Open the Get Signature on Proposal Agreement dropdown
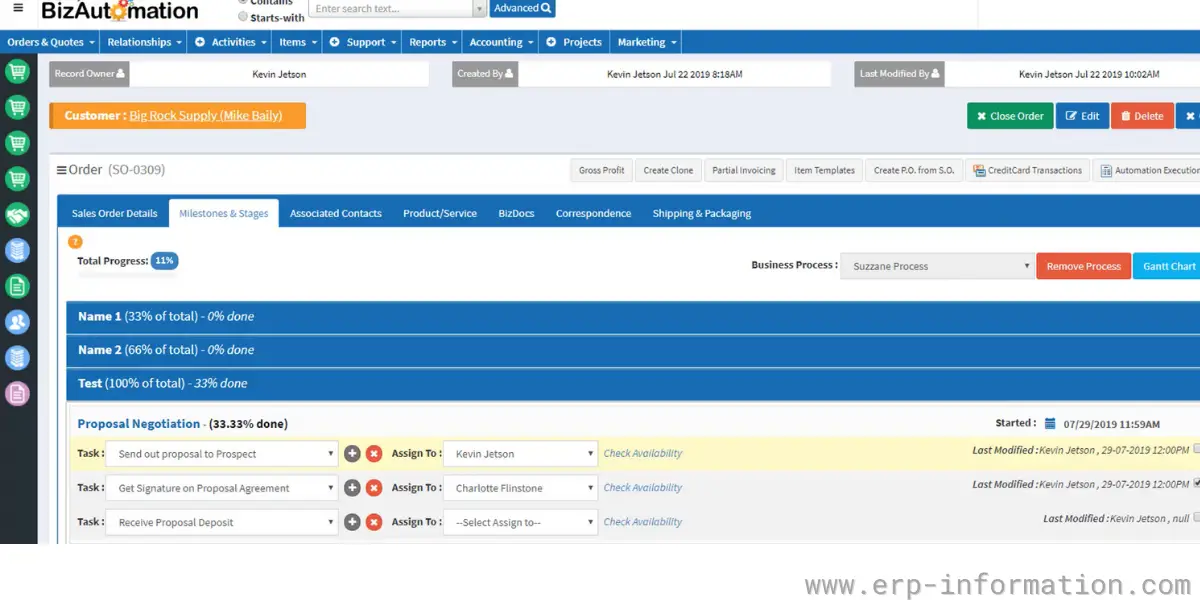This screenshot has width=1200, height=600. (221, 488)
